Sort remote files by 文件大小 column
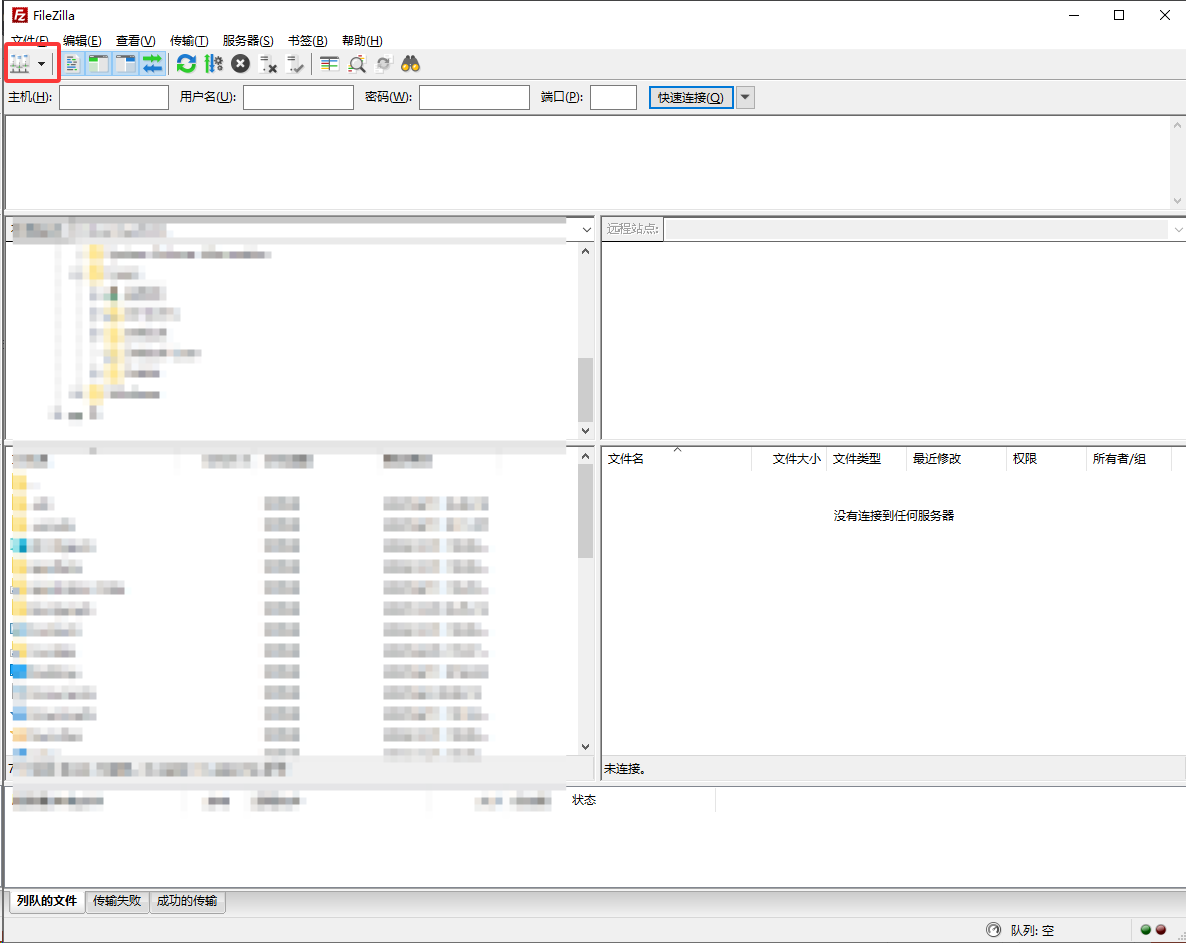This screenshot has width=1186, height=943. point(789,459)
